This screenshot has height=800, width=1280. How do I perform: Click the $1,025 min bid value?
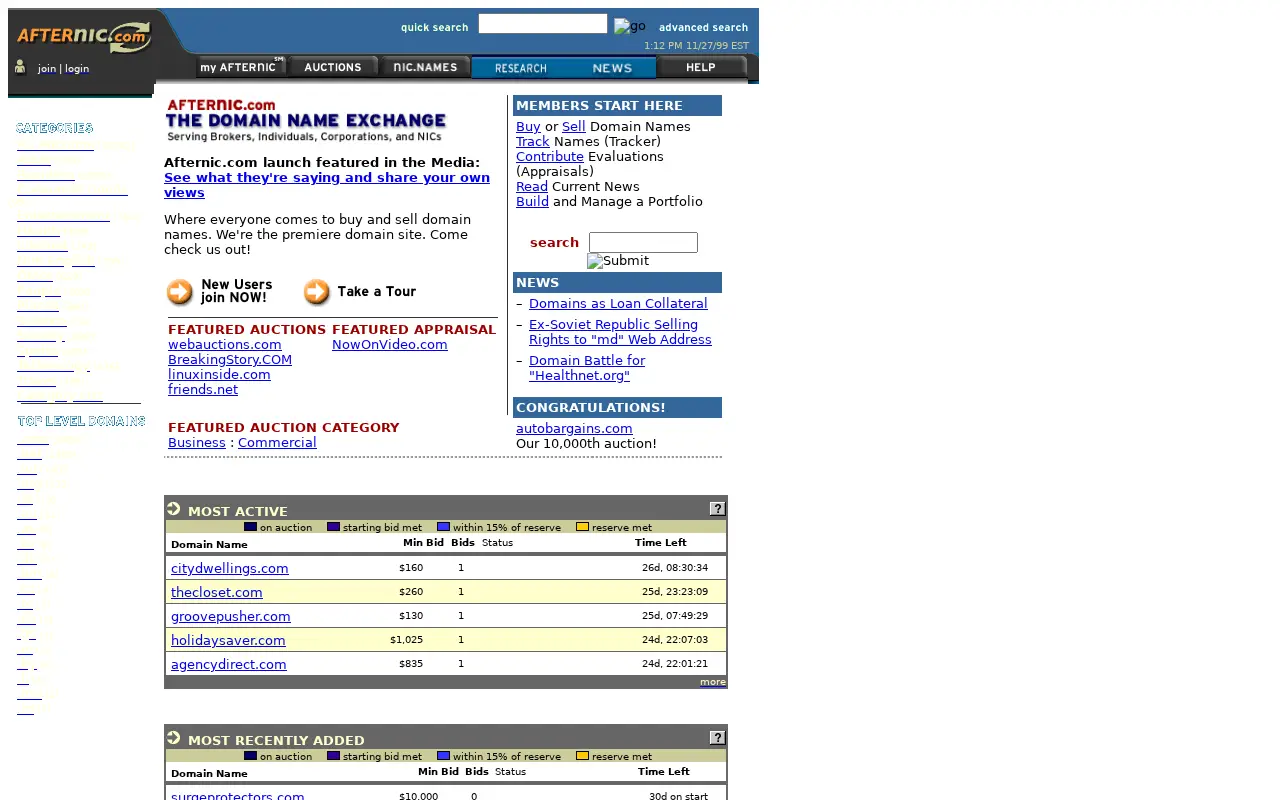(407, 640)
